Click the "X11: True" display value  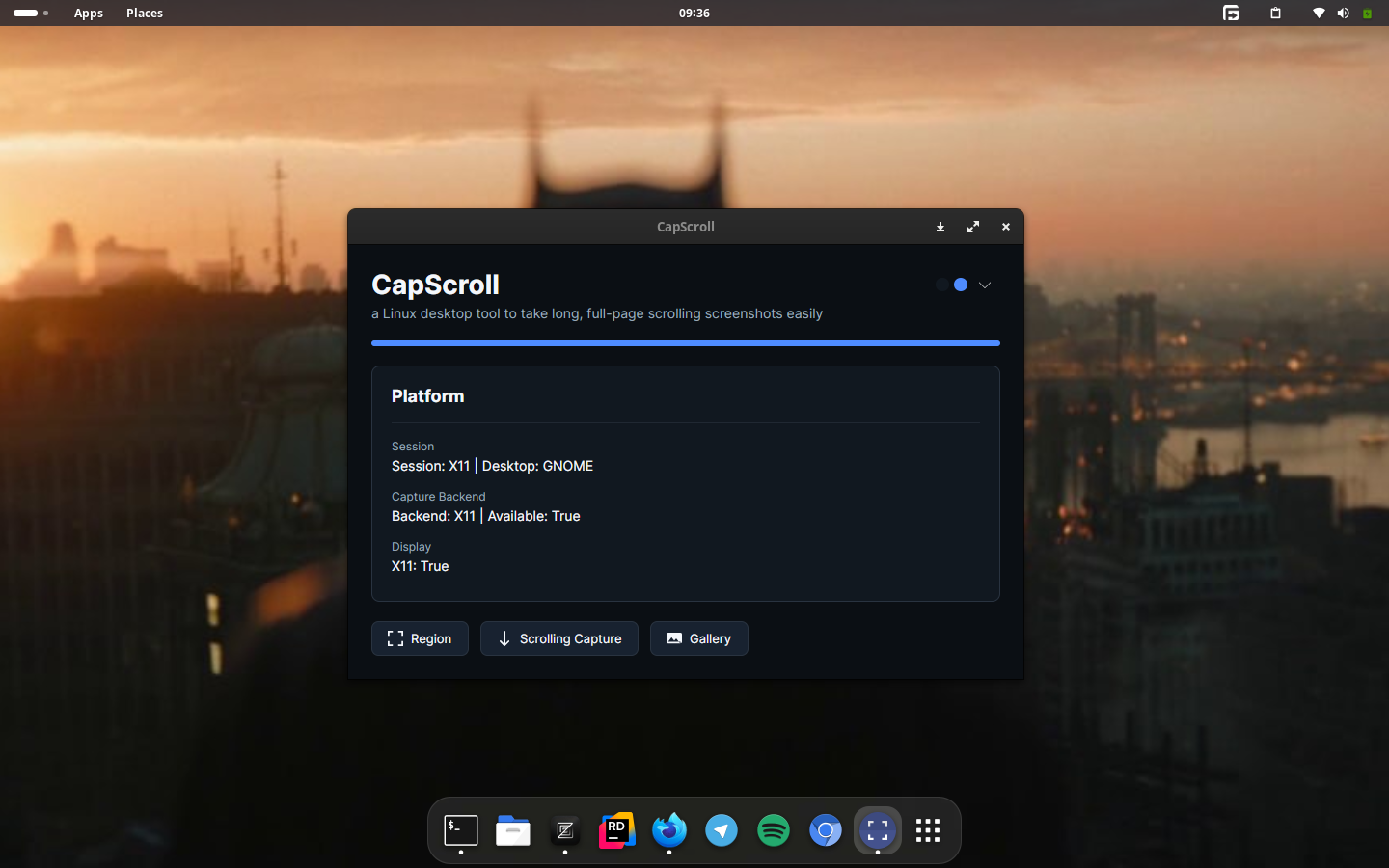420,566
